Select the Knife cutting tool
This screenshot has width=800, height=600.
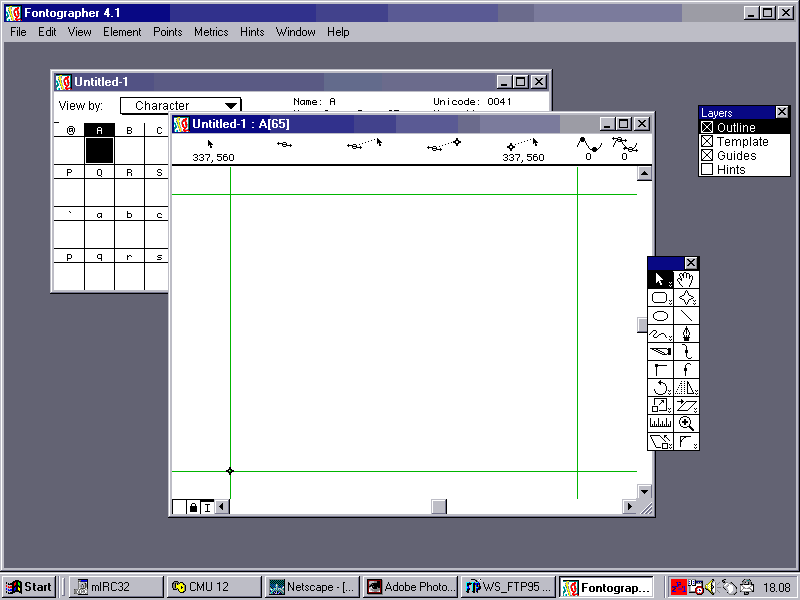660,352
